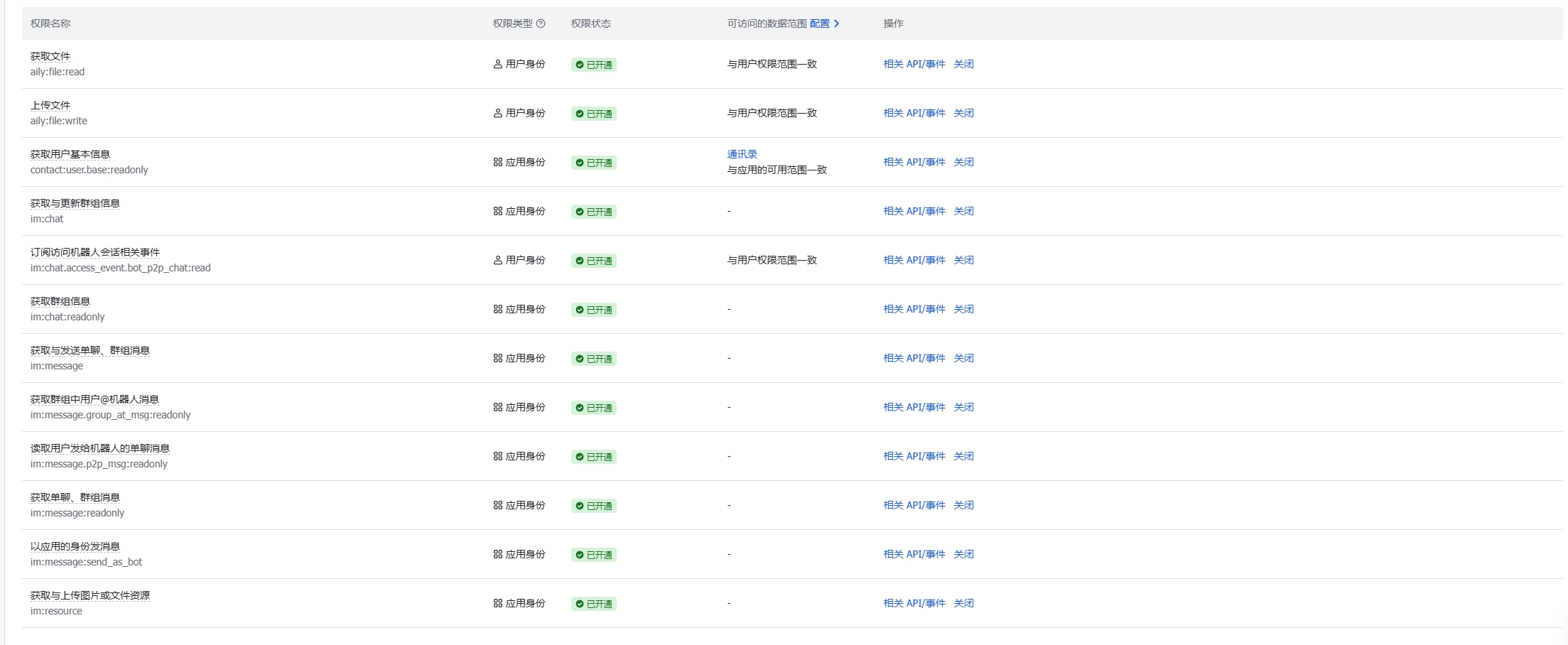The image size is (1568, 645).
Task: Click 关闭 for im:resource permission
Action: (x=963, y=603)
